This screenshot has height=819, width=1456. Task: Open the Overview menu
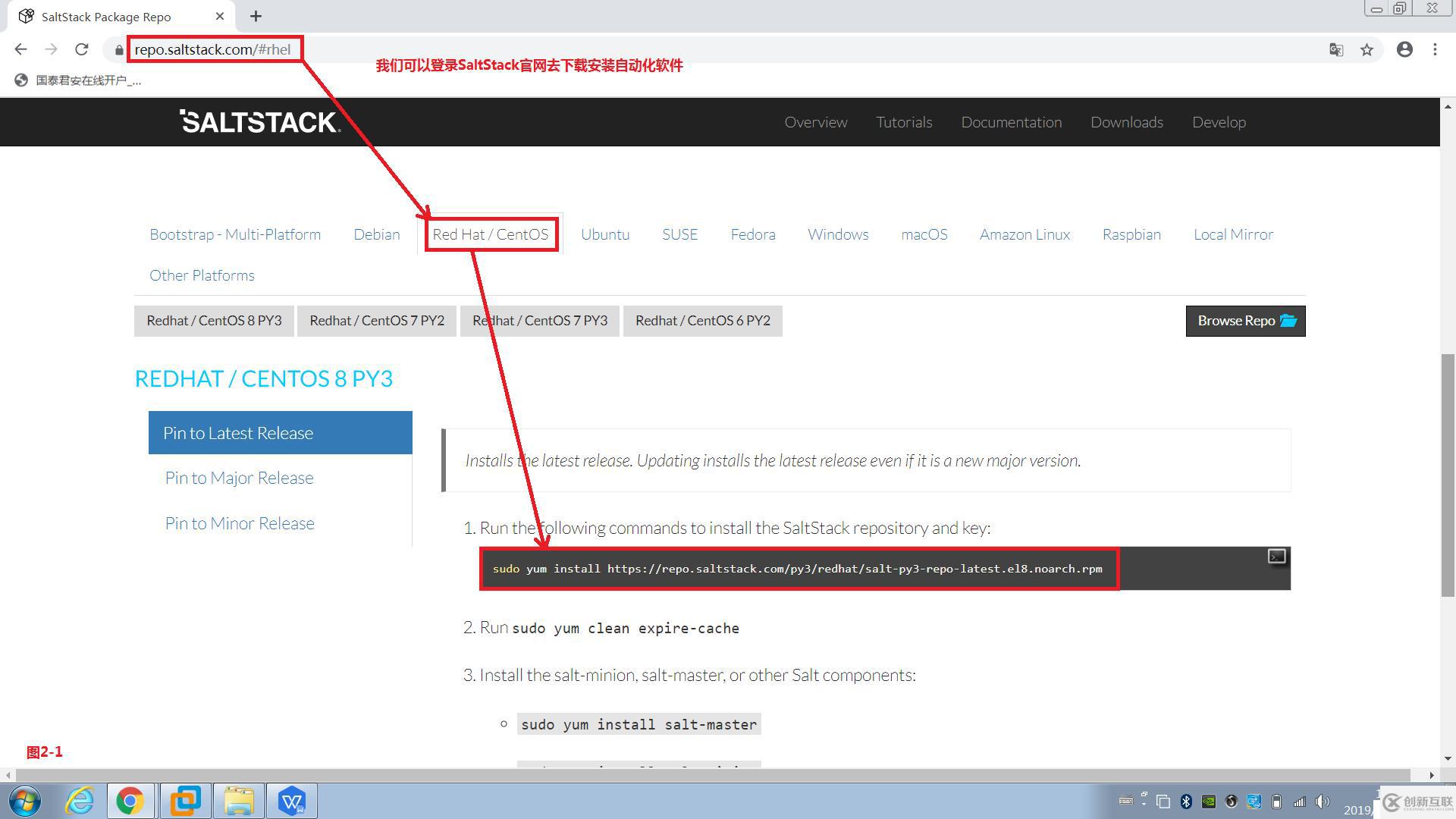(816, 122)
